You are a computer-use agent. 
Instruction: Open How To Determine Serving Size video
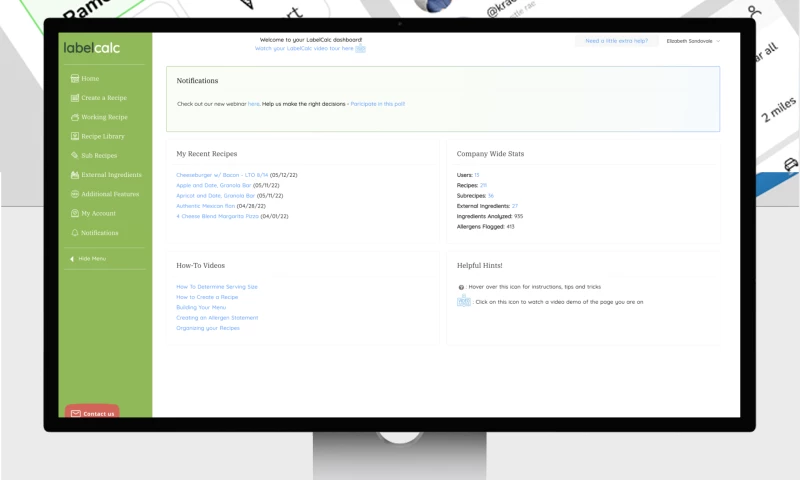(217, 287)
